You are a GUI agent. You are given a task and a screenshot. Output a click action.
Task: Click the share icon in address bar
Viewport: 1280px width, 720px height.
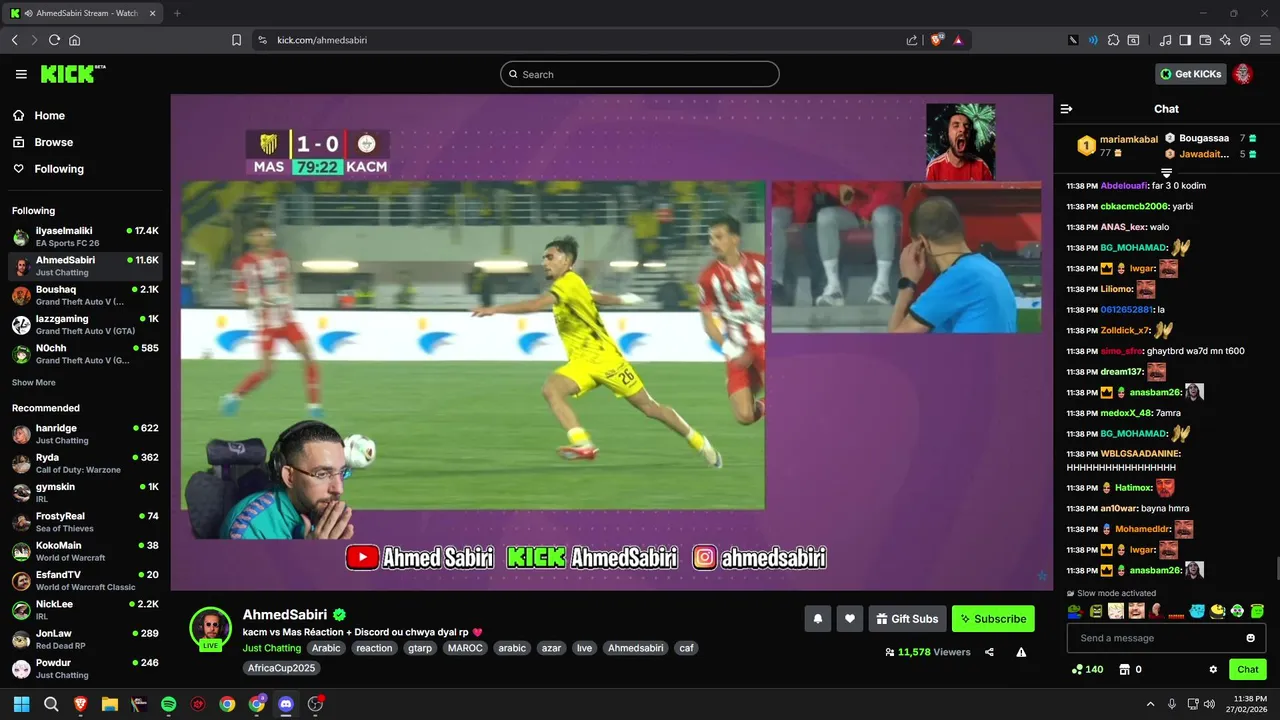tap(912, 40)
